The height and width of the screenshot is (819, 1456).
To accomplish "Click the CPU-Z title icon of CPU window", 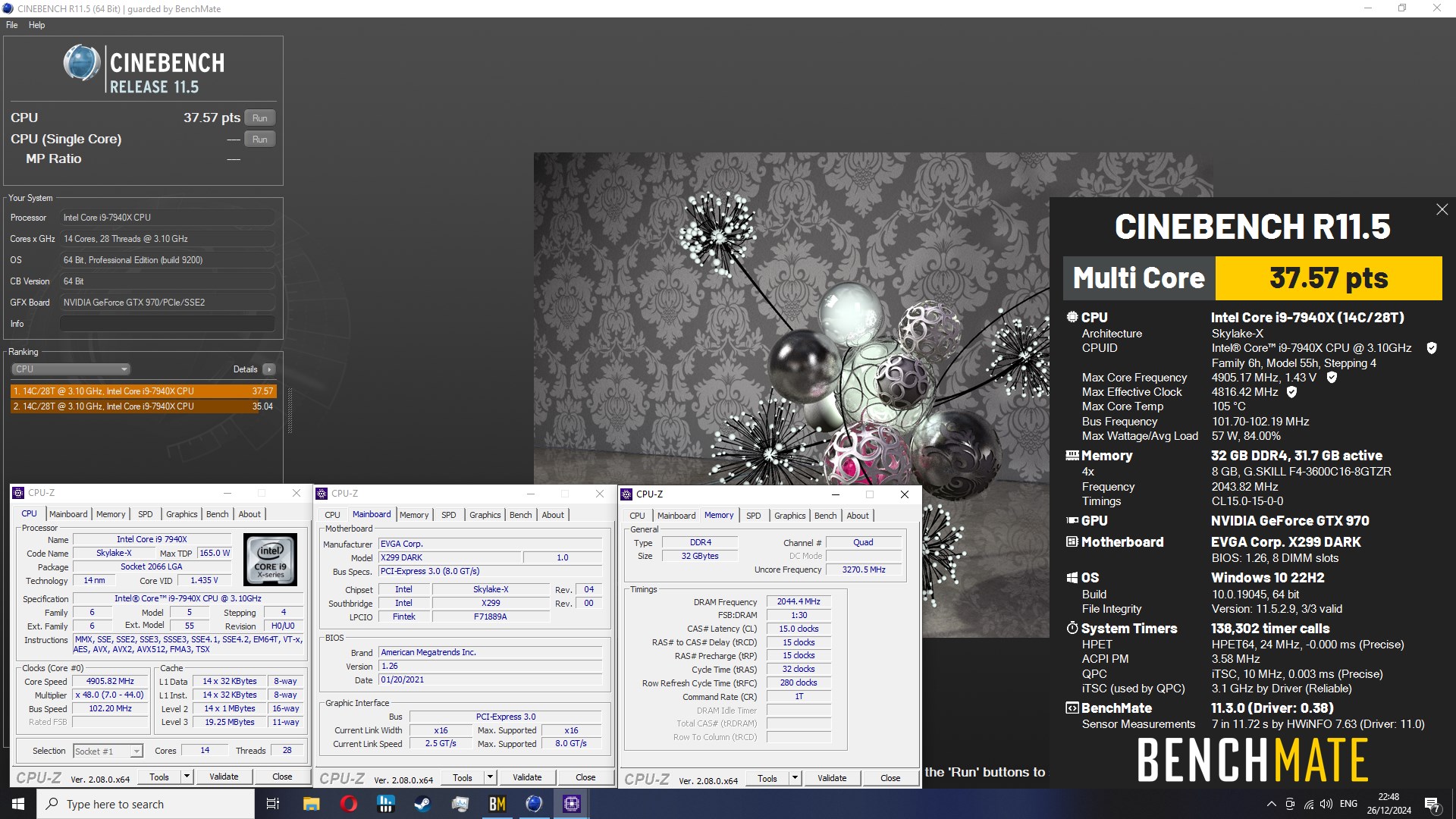I will click(x=19, y=493).
